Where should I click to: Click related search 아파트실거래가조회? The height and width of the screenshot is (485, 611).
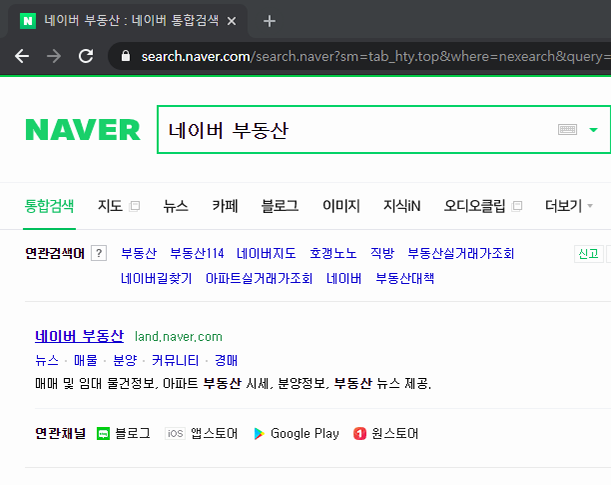pyautogui.click(x=259, y=278)
